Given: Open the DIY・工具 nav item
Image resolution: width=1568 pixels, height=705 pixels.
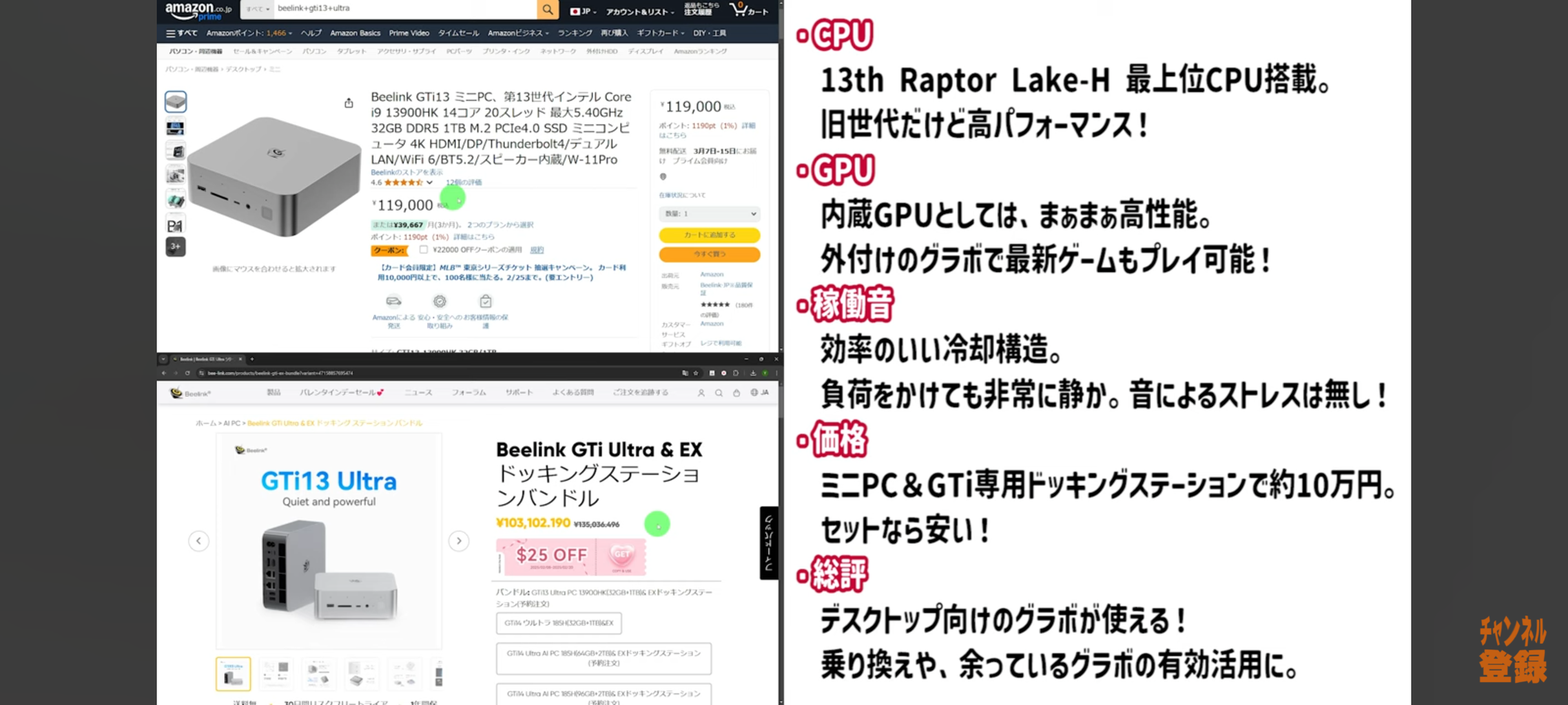Looking at the screenshot, I should [x=710, y=33].
